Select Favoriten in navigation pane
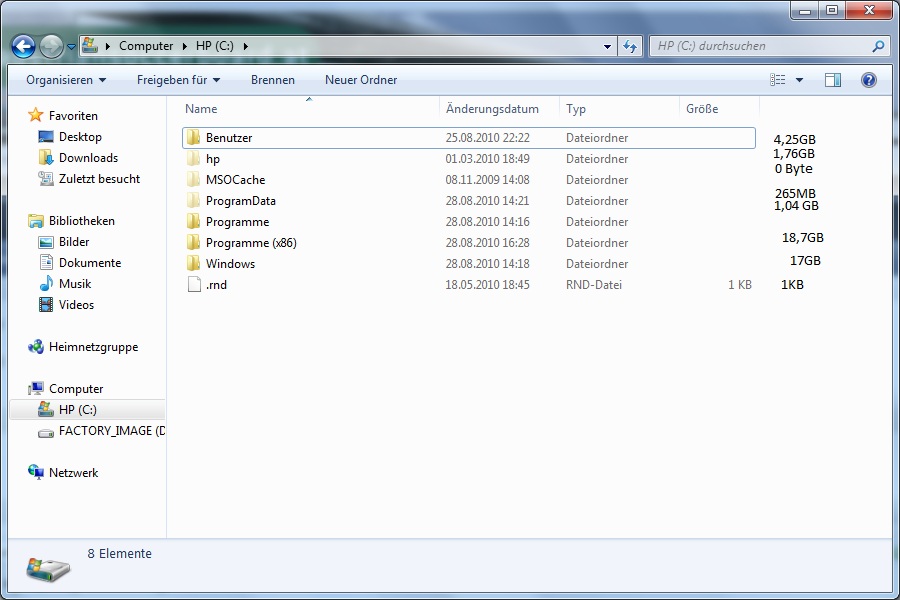The height and width of the screenshot is (600, 900). [73, 116]
